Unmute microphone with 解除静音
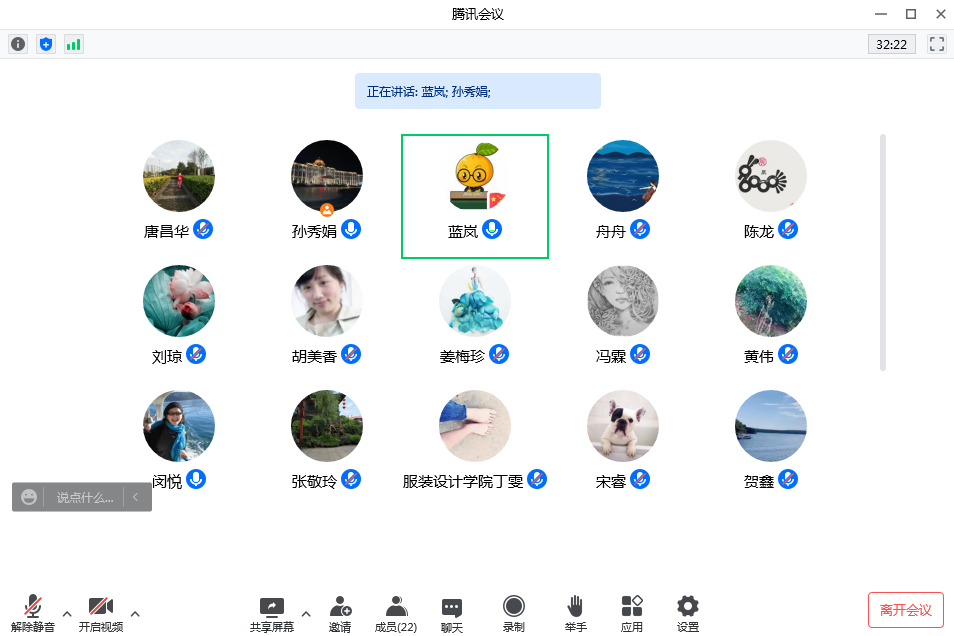The width and height of the screenshot is (954, 636). (33, 613)
